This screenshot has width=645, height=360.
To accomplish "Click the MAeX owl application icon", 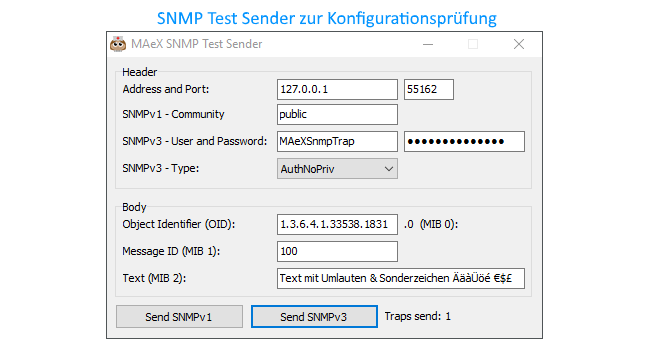I will (x=118, y=44).
